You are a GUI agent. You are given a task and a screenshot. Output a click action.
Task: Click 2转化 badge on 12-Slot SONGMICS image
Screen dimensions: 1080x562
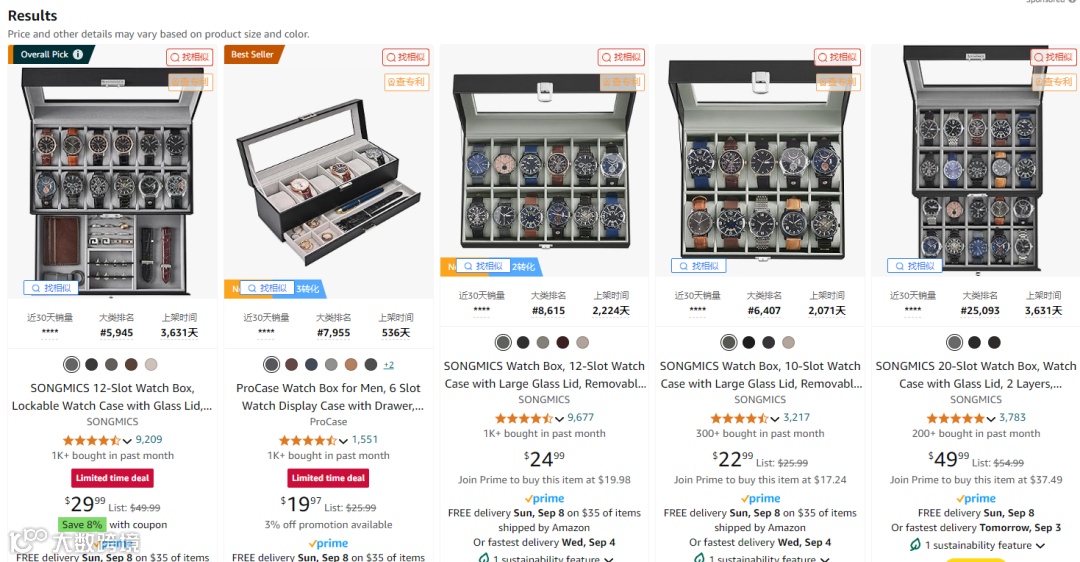pos(523,267)
